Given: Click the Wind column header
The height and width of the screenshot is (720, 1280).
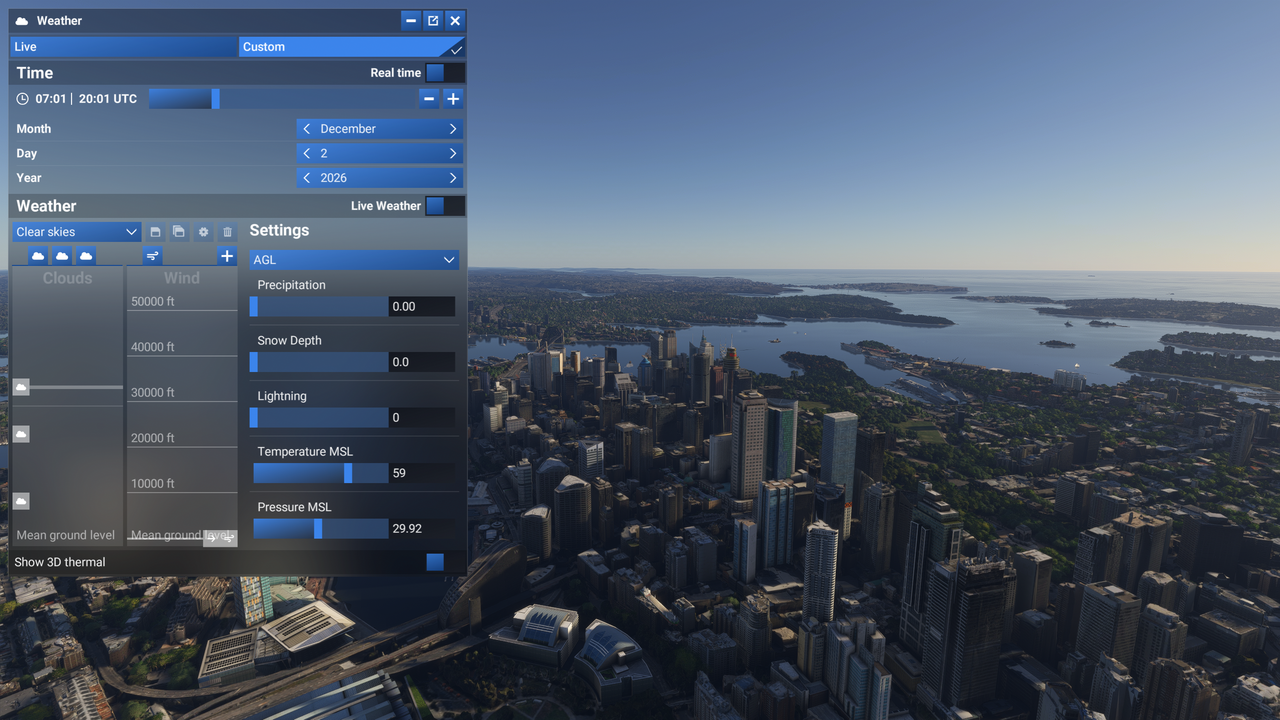Looking at the screenshot, I should pyautogui.click(x=182, y=278).
